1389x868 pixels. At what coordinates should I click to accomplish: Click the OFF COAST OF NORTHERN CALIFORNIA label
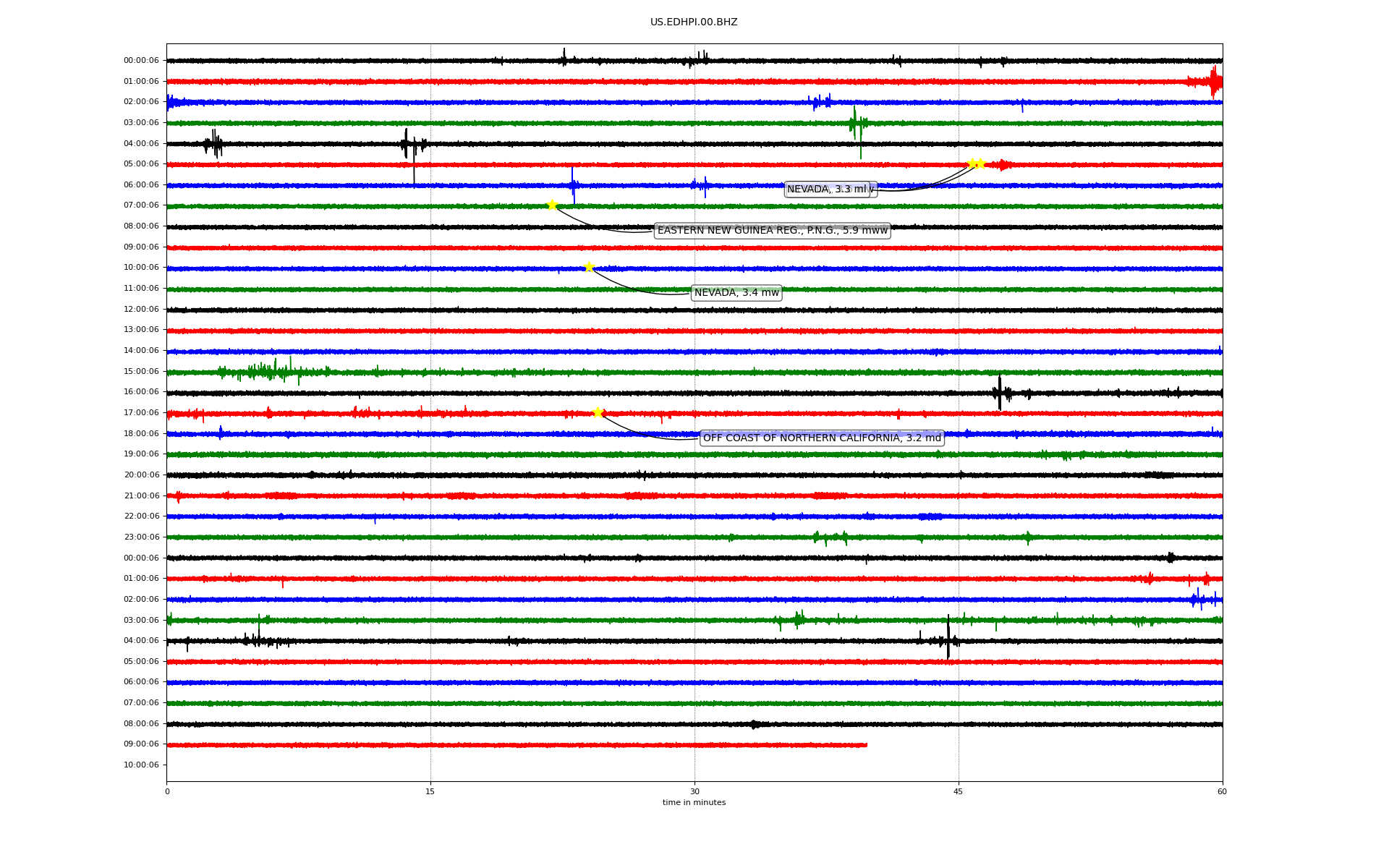tap(822, 438)
